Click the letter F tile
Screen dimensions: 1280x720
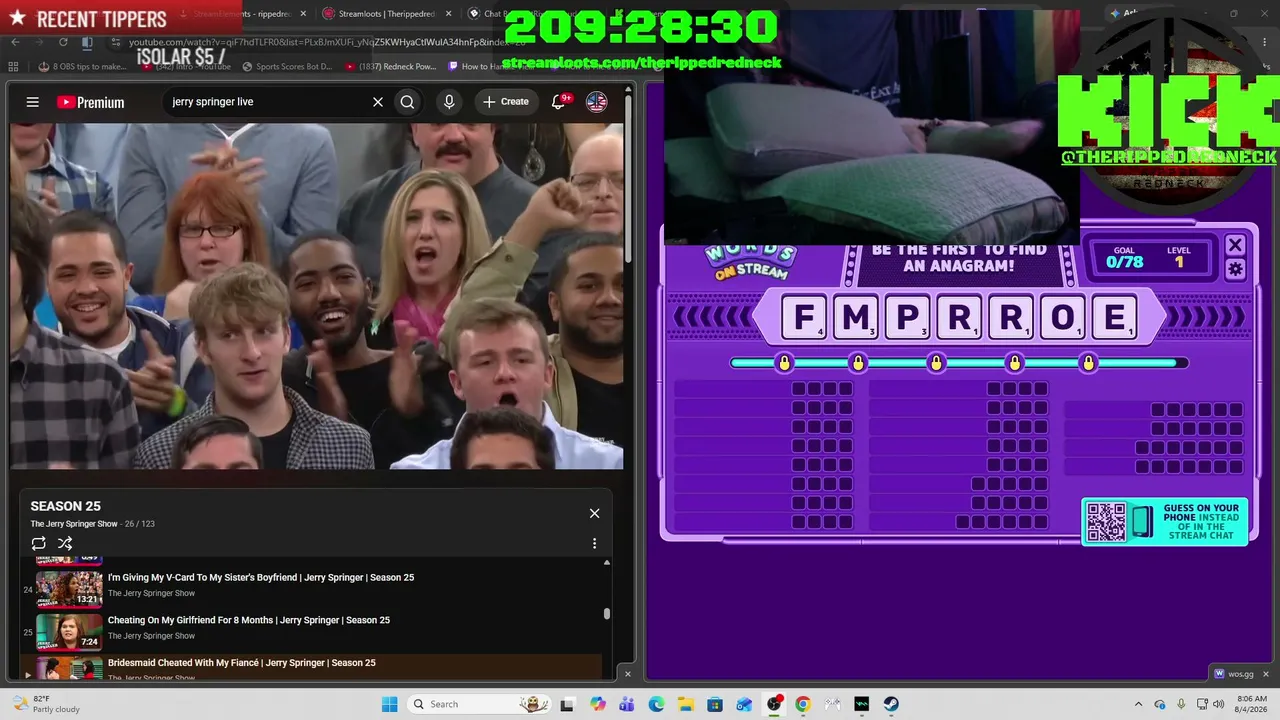coord(804,318)
